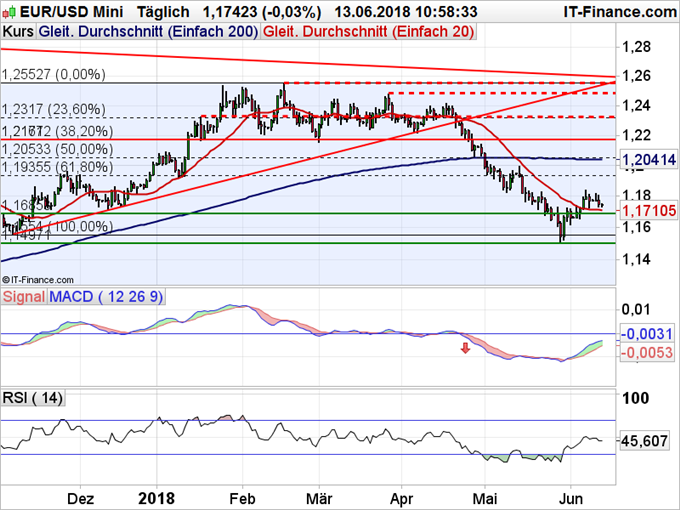This screenshot has height=510, width=680.
Task: Click the -0,0053 signal value tag
Action: (647, 353)
